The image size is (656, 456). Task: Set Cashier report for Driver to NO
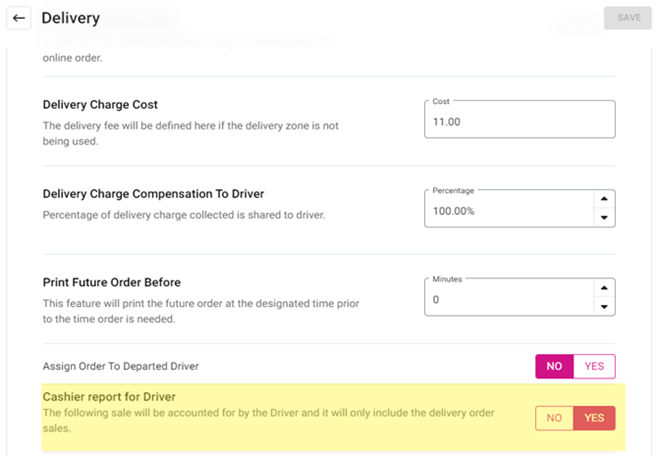554,418
